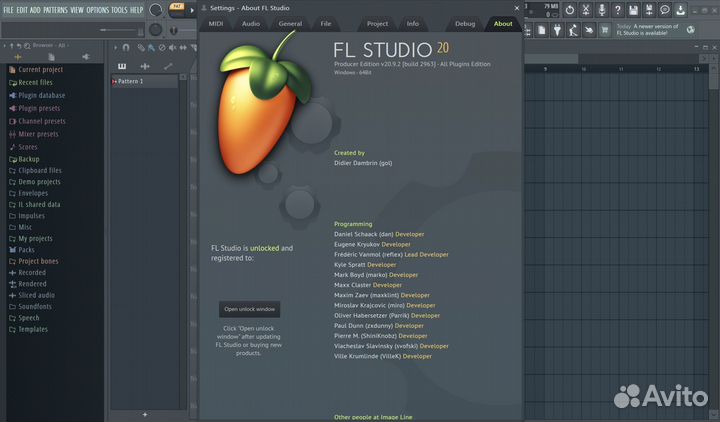Open the OPTIONS menu
The width and height of the screenshot is (720, 422).
97,10
